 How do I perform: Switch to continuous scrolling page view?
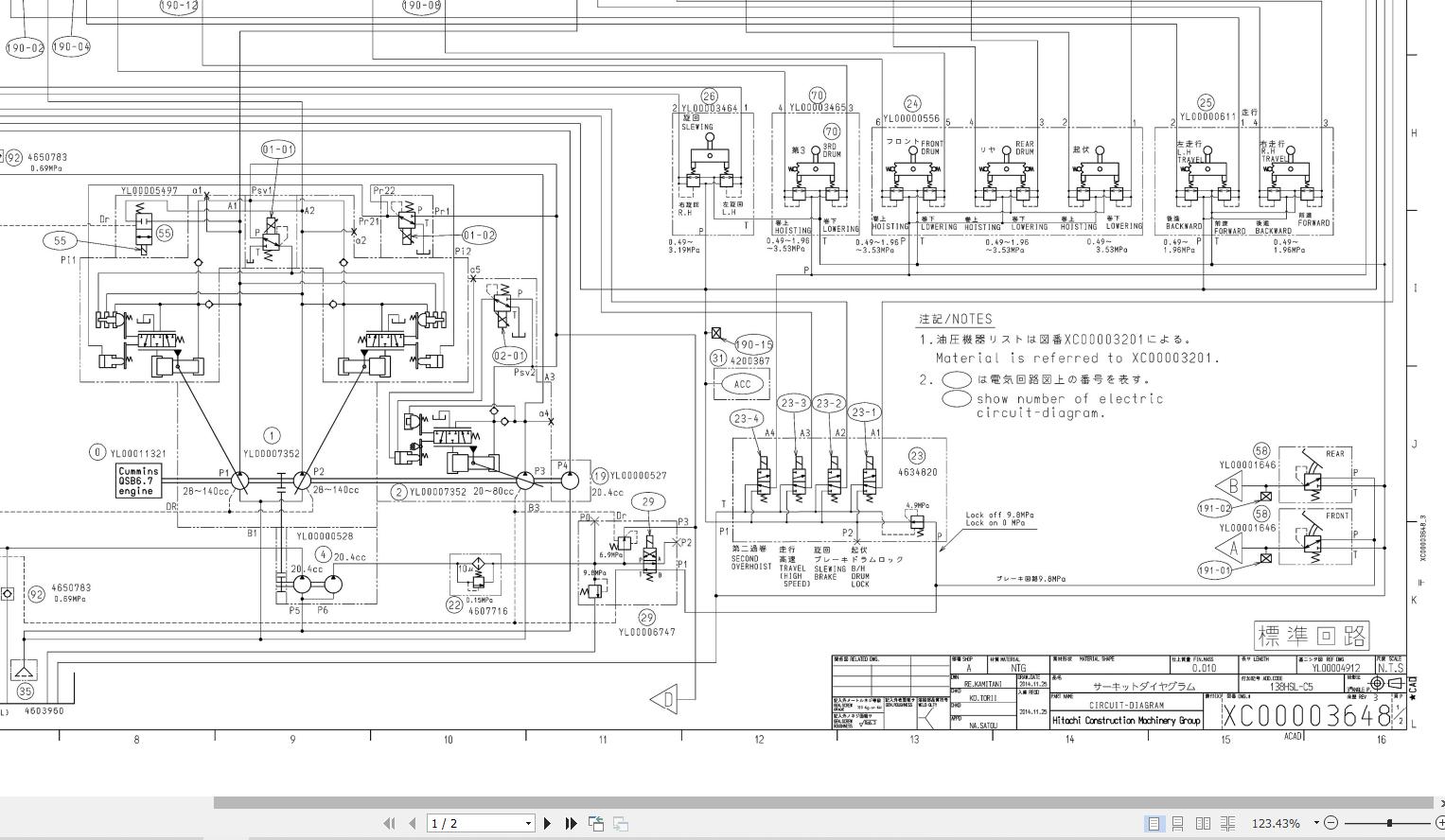[1180, 823]
